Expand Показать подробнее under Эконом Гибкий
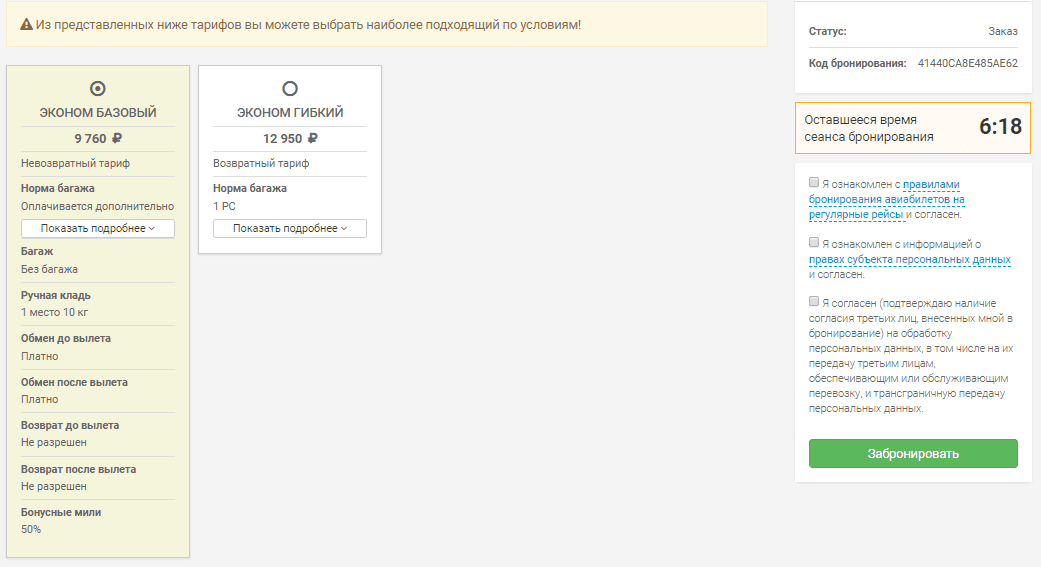This screenshot has width=1041, height=567. click(x=289, y=228)
